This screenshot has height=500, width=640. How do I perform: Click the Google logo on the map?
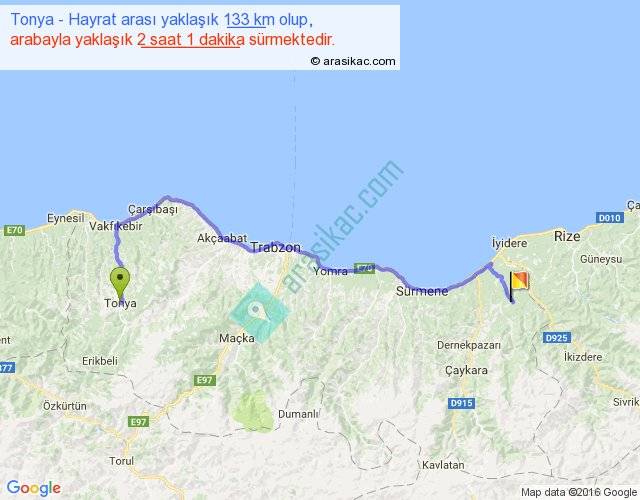point(32,488)
